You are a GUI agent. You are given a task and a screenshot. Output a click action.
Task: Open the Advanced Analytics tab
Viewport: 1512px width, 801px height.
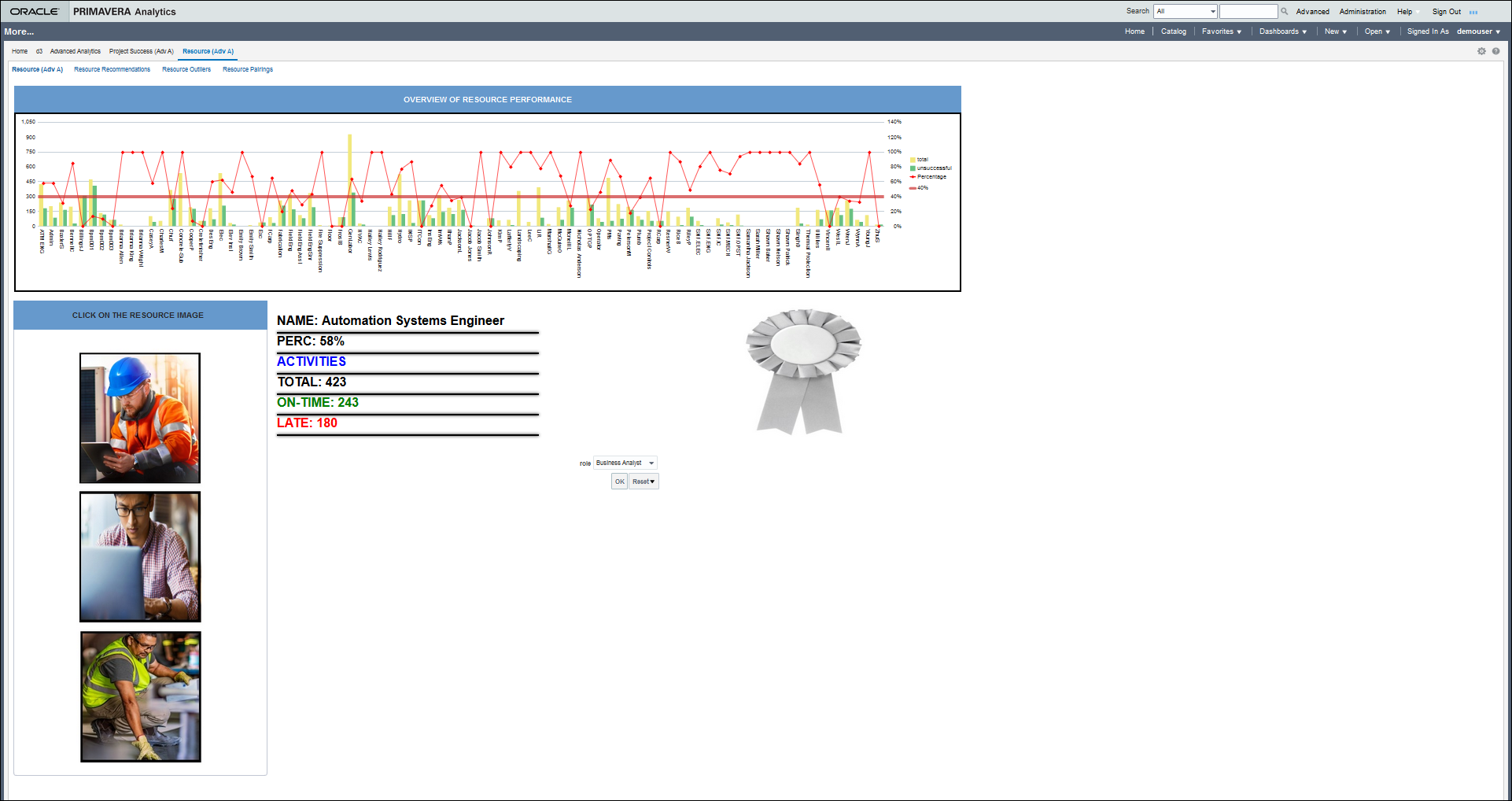tap(76, 51)
